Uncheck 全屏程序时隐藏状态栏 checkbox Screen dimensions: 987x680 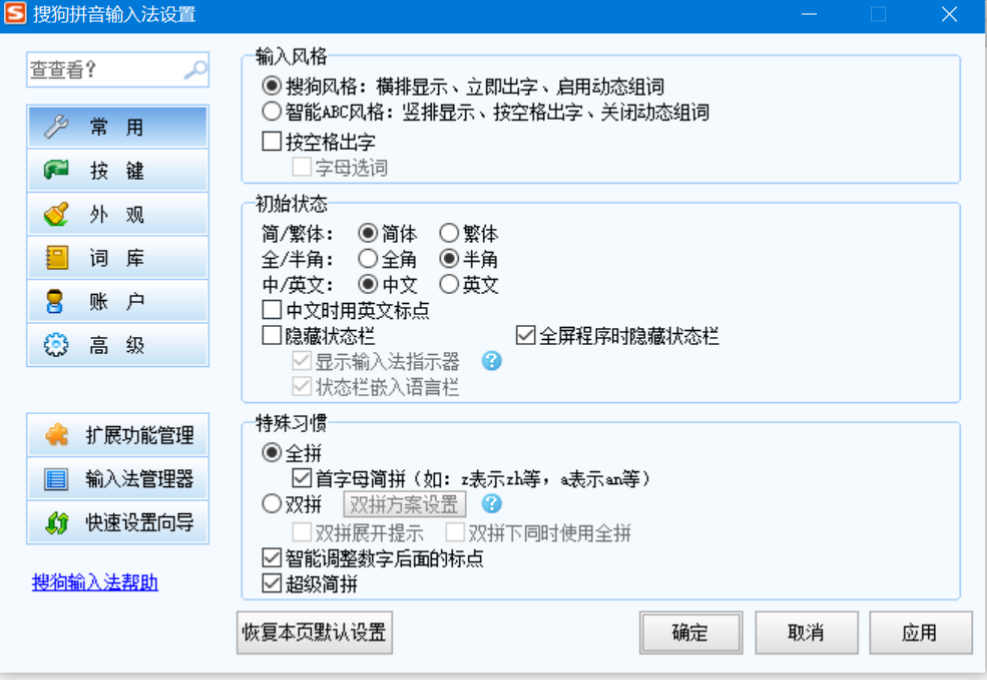pos(525,335)
